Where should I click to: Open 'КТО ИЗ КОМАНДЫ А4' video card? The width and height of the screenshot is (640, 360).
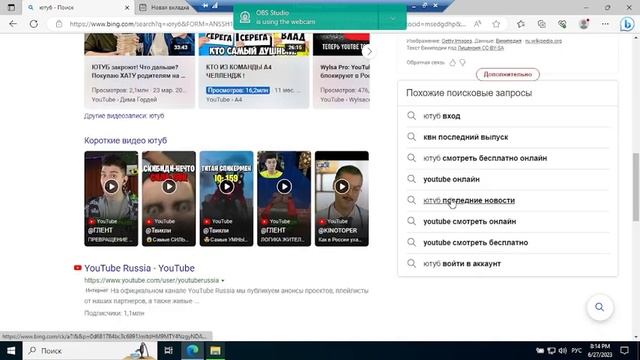tap(254, 71)
